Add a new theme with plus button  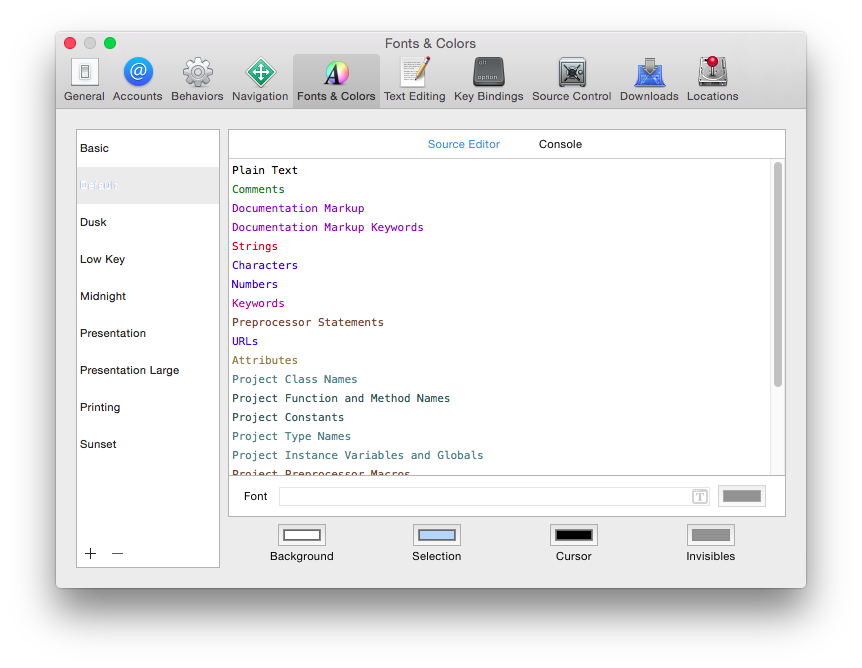pos(91,553)
